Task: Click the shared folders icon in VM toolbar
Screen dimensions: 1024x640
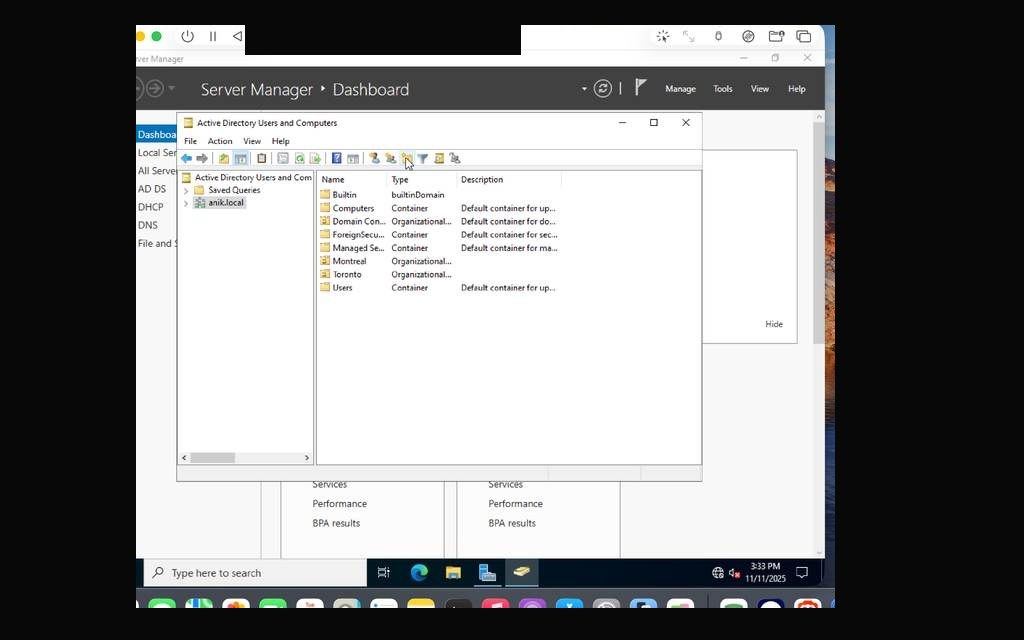Action: tap(776, 37)
